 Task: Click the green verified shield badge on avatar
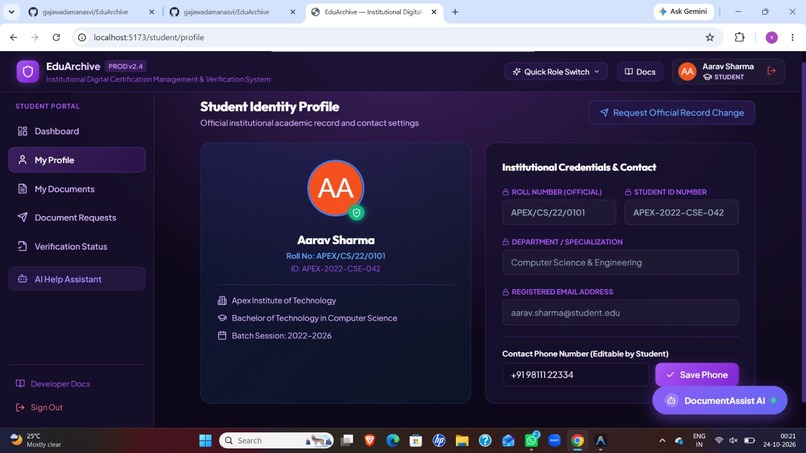356,212
